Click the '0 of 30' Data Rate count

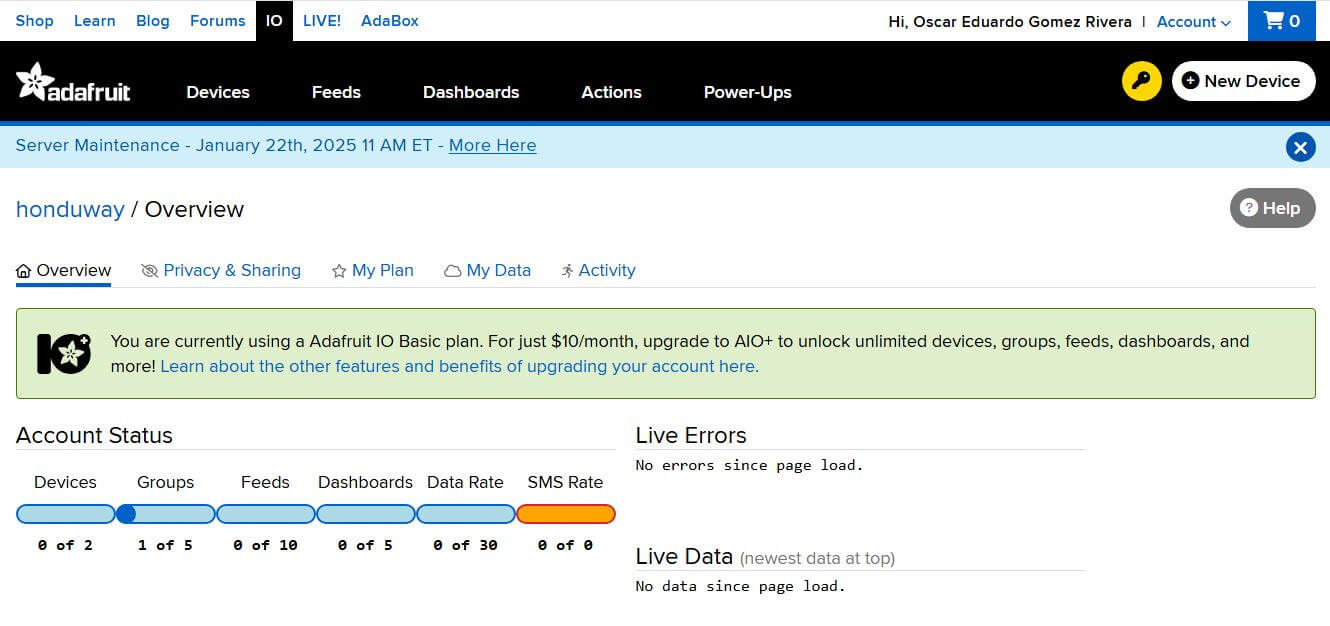click(x=465, y=545)
